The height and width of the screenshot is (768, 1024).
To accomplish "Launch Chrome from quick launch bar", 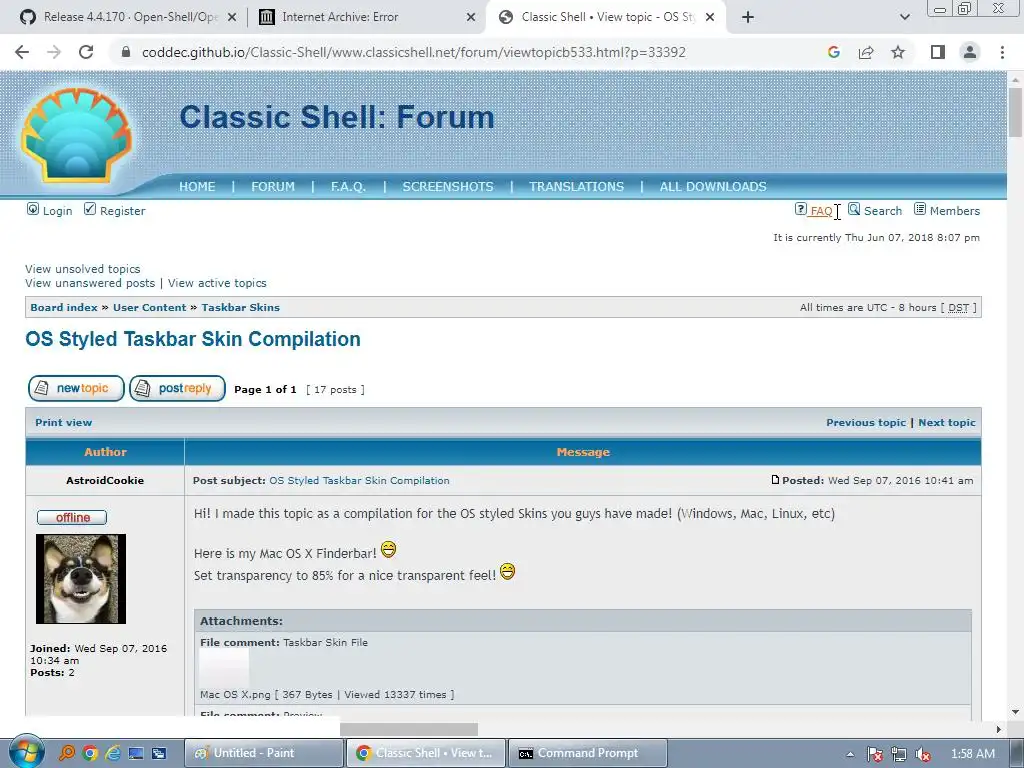I will click(x=90, y=754).
